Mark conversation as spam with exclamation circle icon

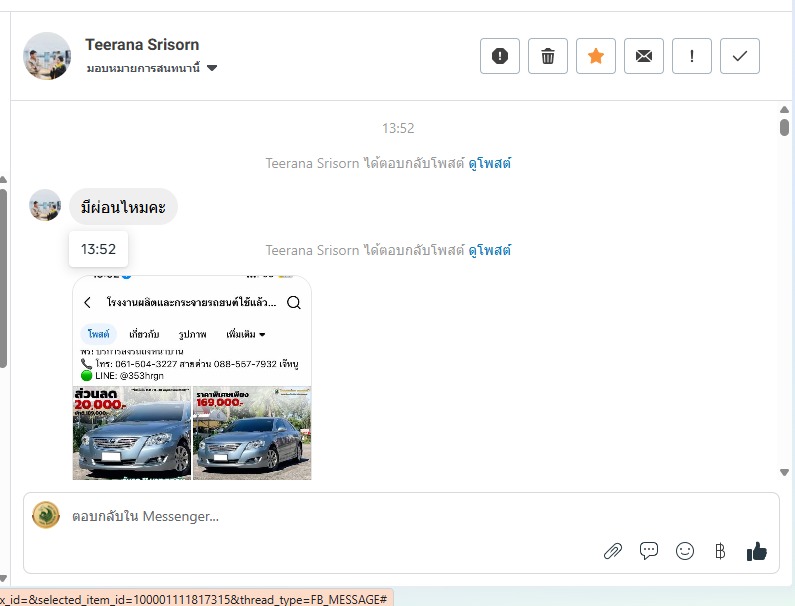499,56
